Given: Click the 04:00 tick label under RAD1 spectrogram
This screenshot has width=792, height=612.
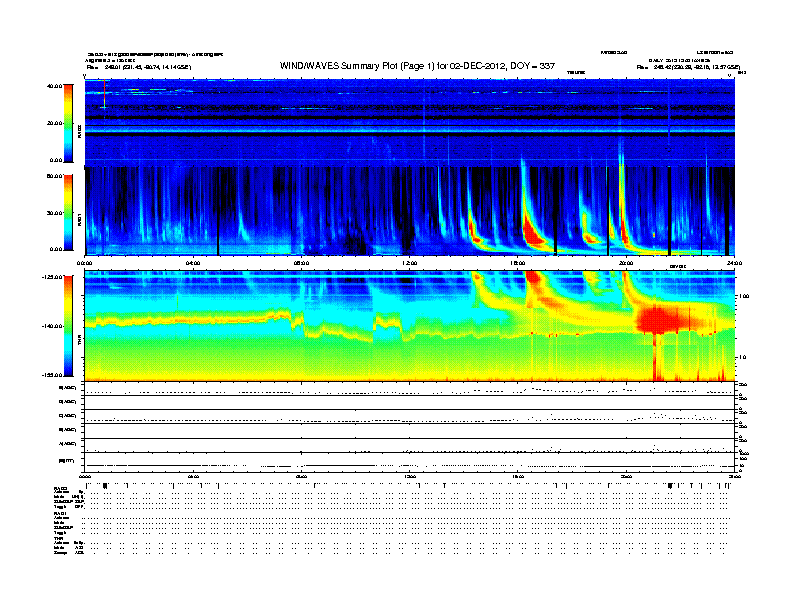Looking at the screenshot, I should (193, 263).
